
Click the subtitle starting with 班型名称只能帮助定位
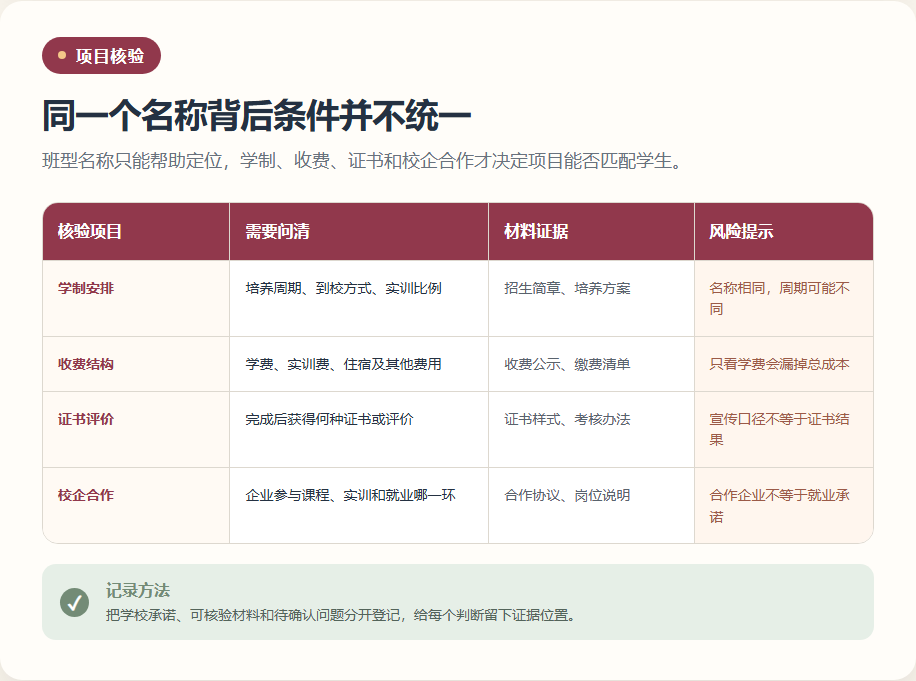pos(362,161)
